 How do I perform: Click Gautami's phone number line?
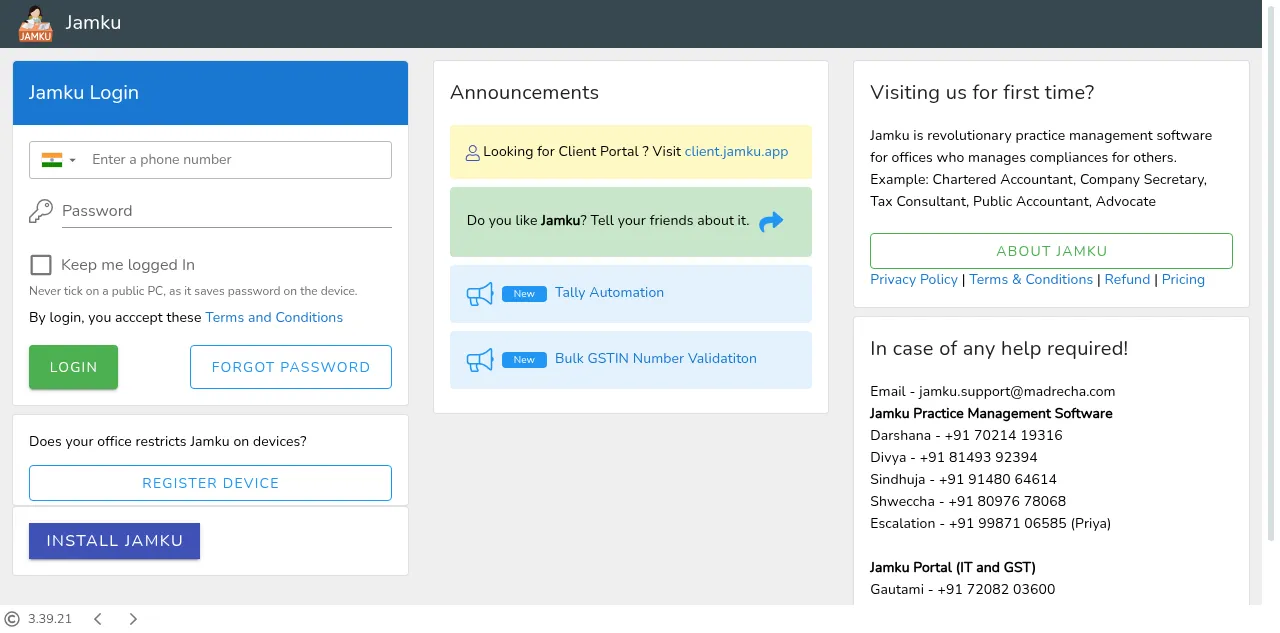click(x=962, y=589)
